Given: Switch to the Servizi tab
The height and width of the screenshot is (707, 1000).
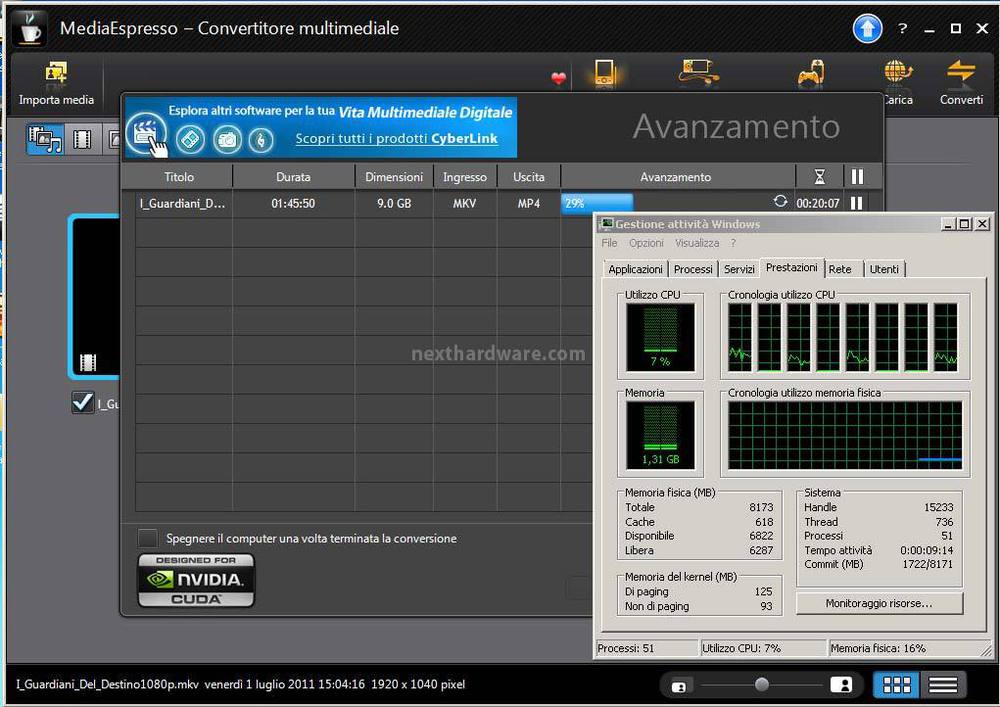Looking at the screenshot, I should (x=739, y=269).
